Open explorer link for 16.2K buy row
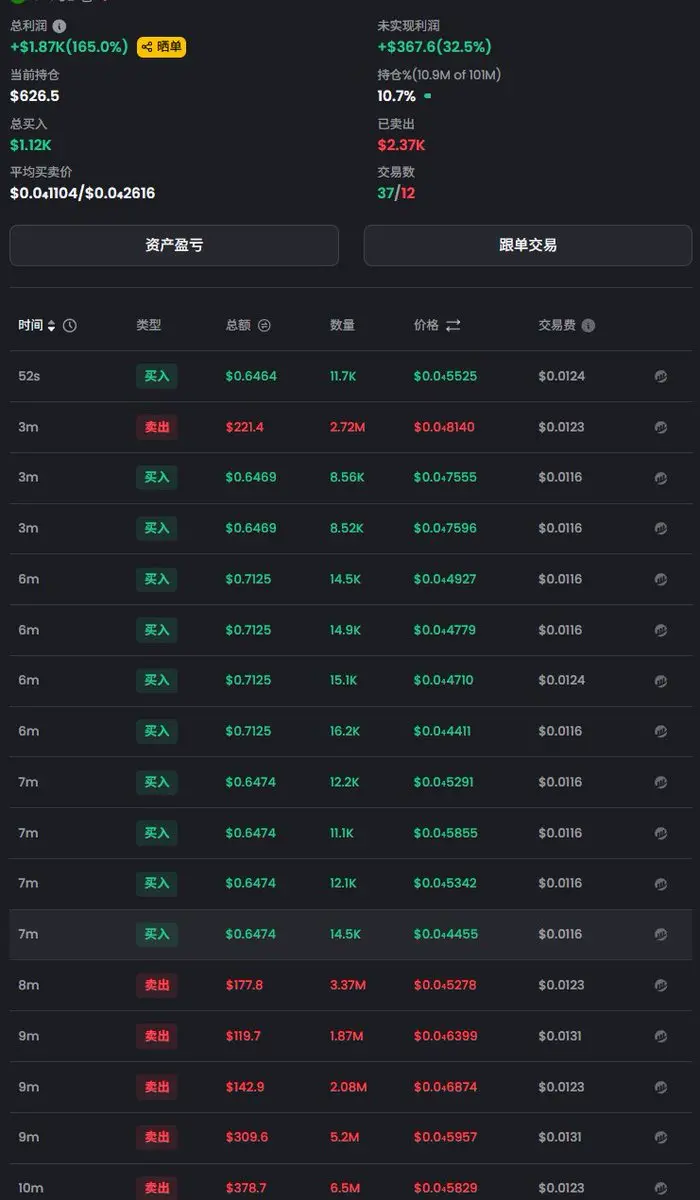700x1200 pixels. point(660,731)
